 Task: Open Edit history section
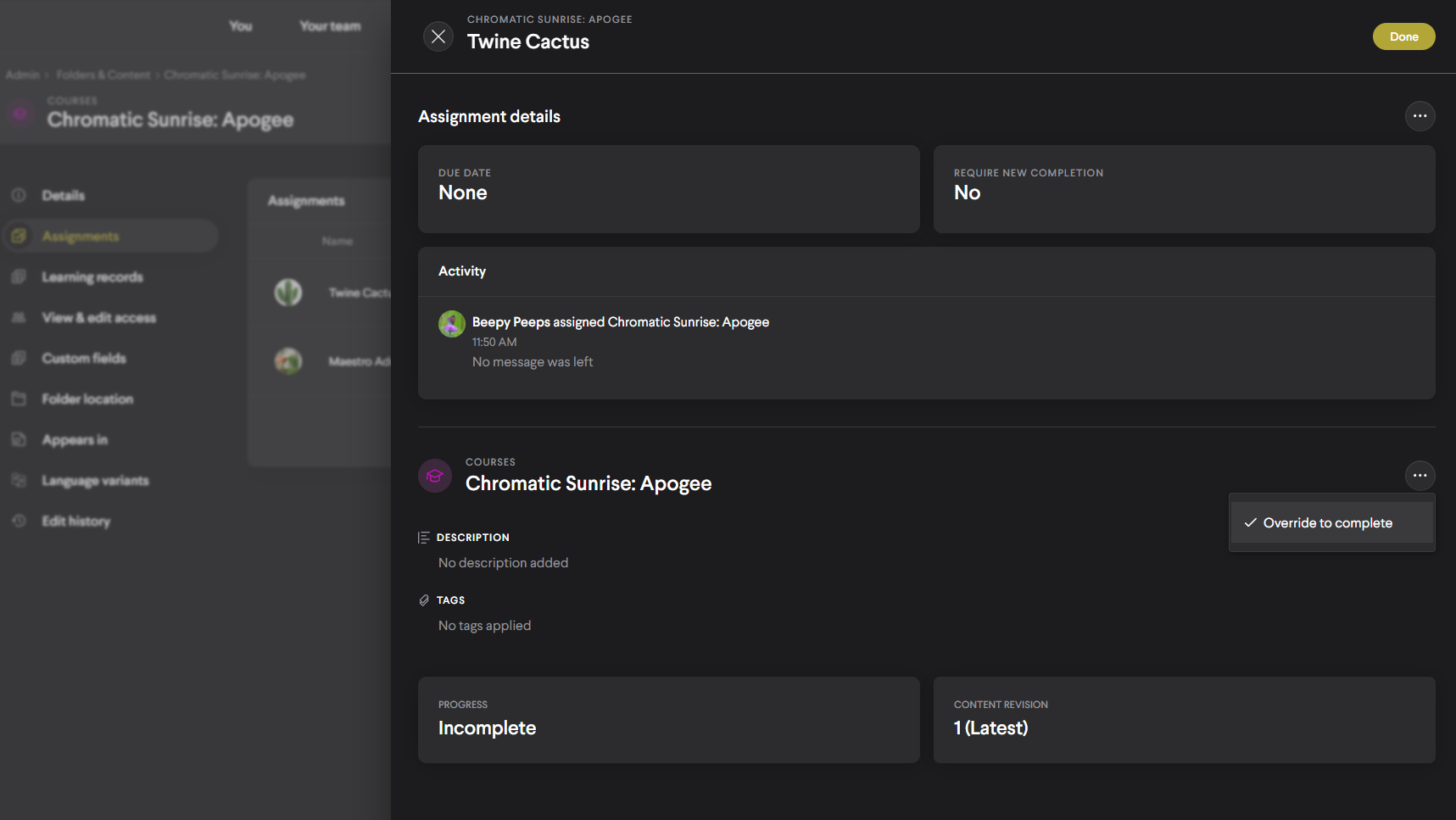[x=75, y=522]
